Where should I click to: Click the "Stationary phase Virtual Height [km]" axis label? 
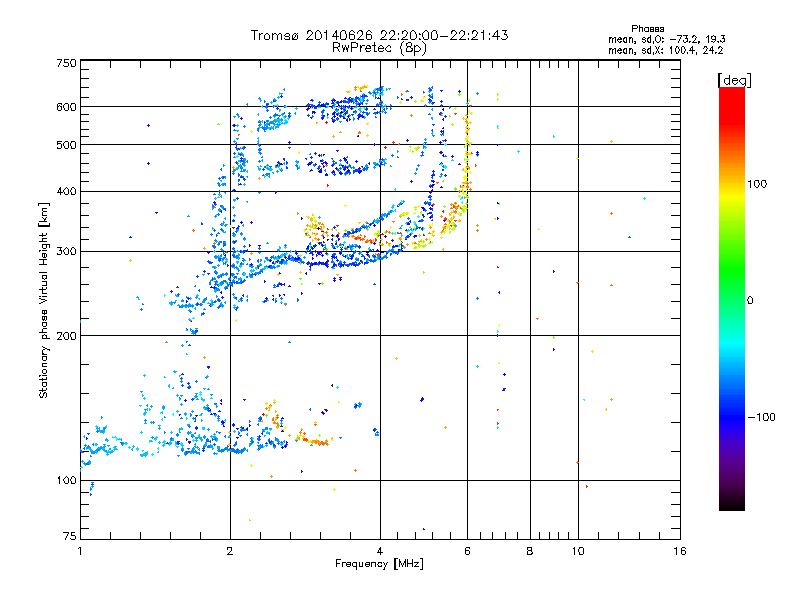coord(44,300)
